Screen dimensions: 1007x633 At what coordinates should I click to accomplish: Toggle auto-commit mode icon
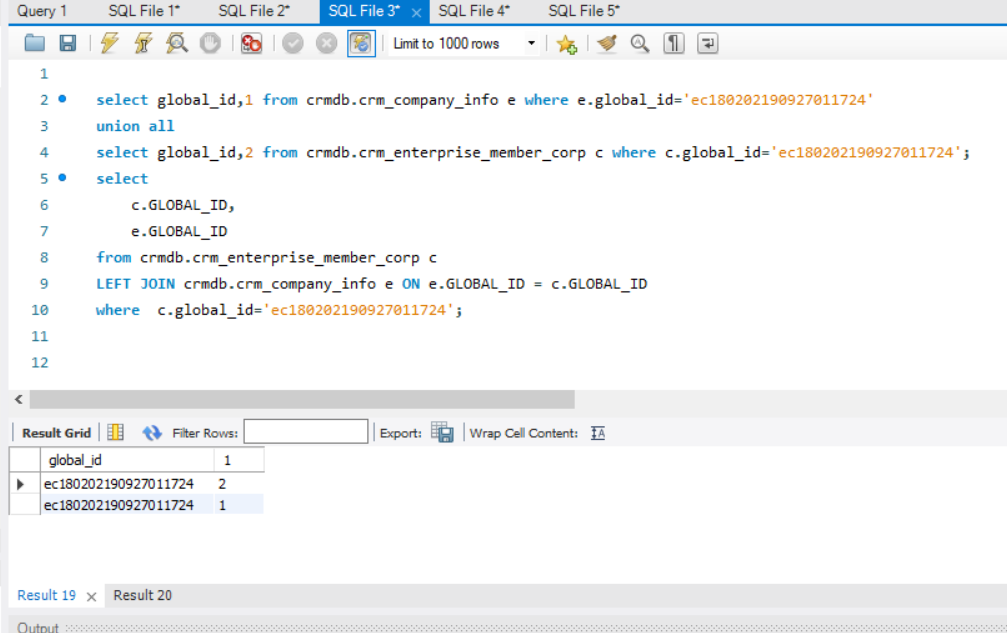coord(362,44)
